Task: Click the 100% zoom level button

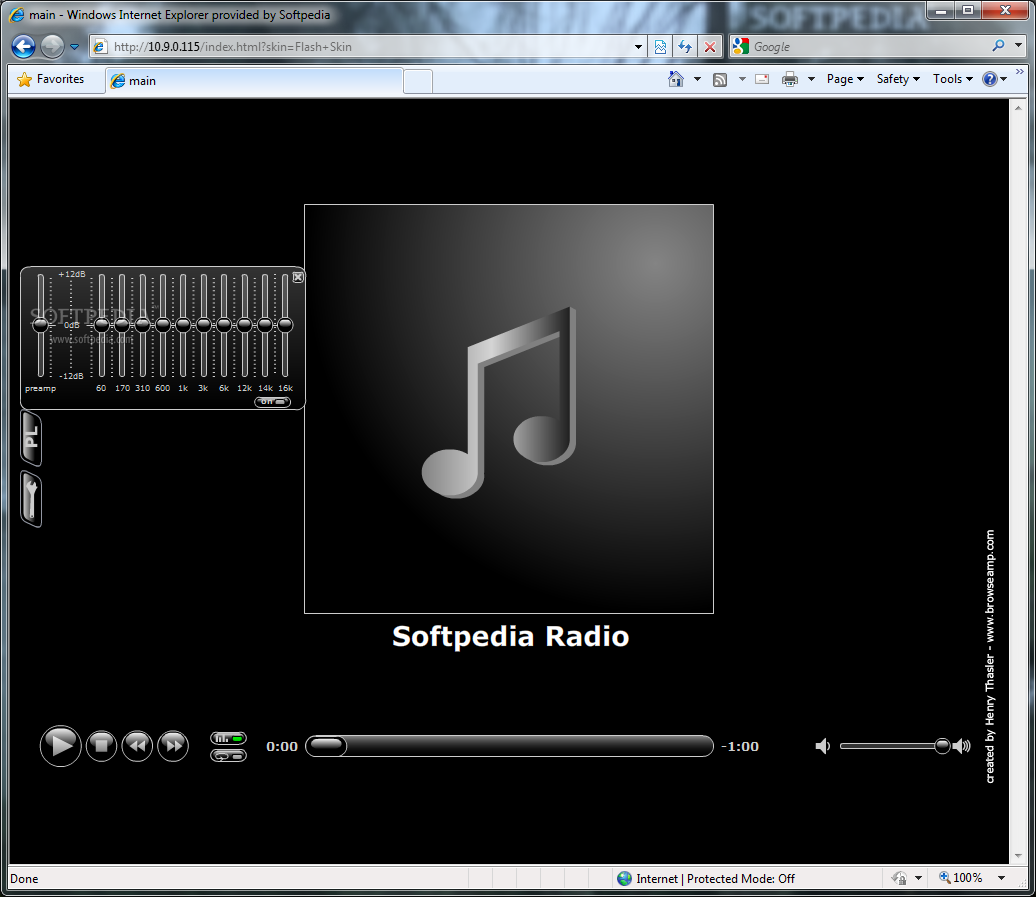Action: coord(961,878)
